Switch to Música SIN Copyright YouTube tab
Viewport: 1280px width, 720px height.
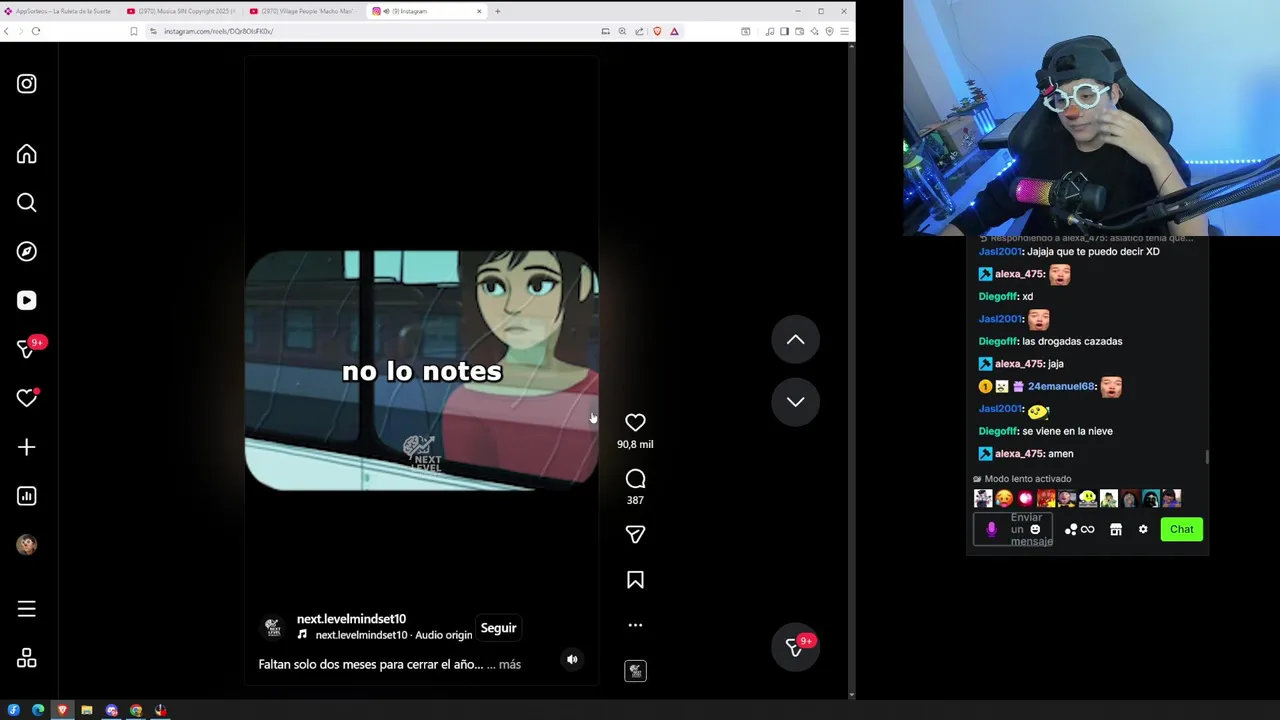pos(180,11)
